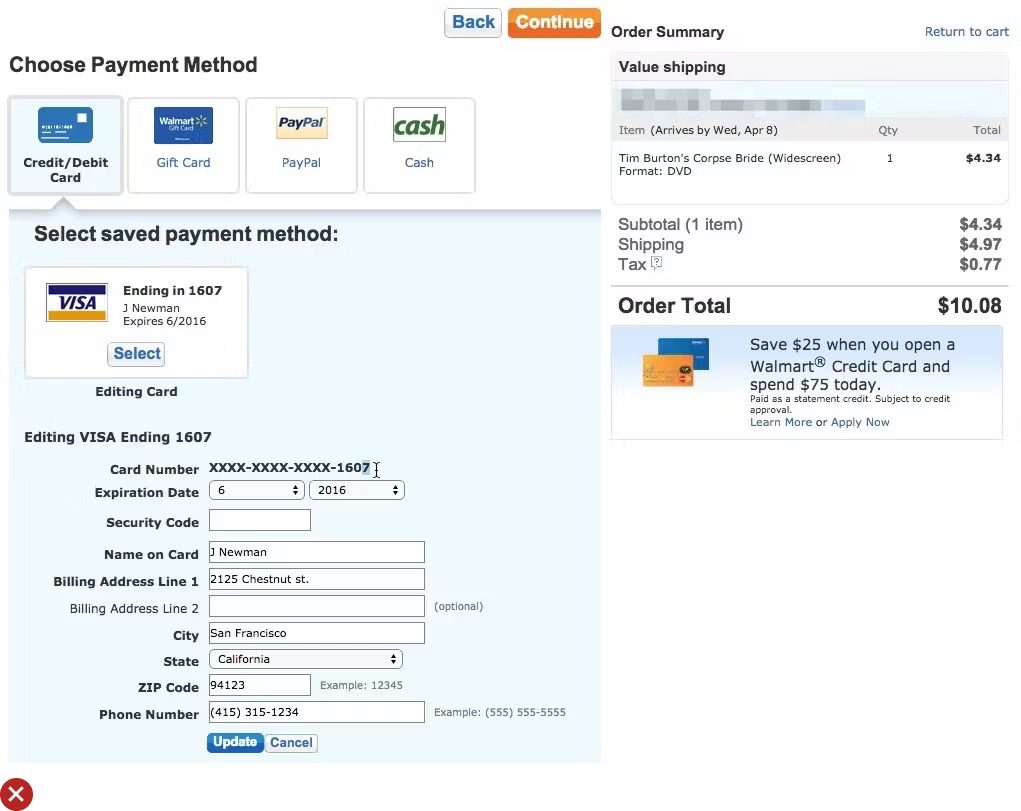
Task: Click the Tax help question icon
Action: coord(657,264)
